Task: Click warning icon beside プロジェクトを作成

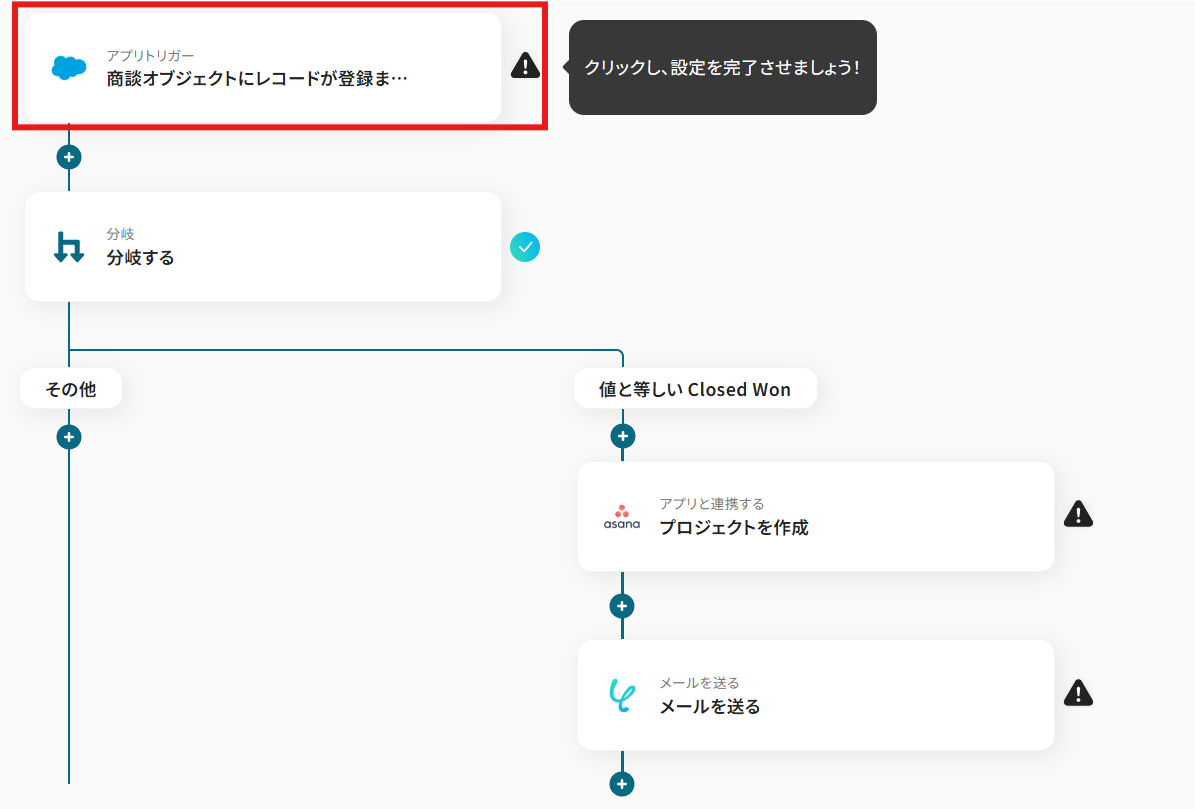Action: [1078, 514]
